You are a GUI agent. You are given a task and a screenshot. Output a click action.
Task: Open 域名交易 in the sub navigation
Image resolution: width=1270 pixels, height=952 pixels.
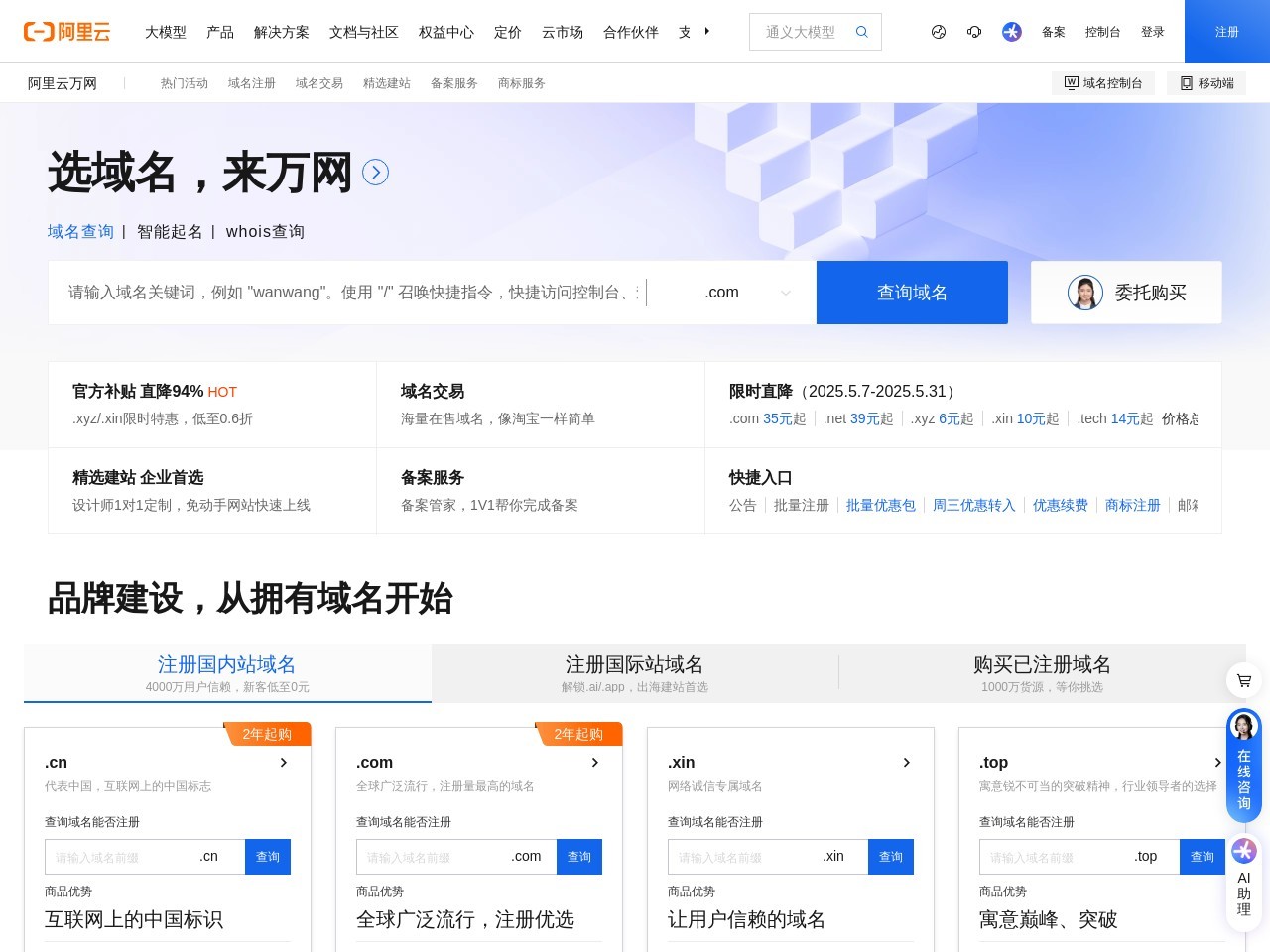click(x=319, y=83)
